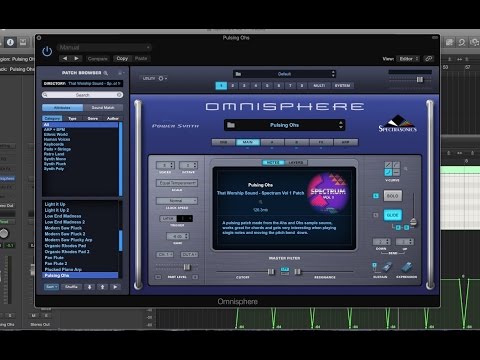
Task: Open the View Editor dropdown
Action: point(409,59)
